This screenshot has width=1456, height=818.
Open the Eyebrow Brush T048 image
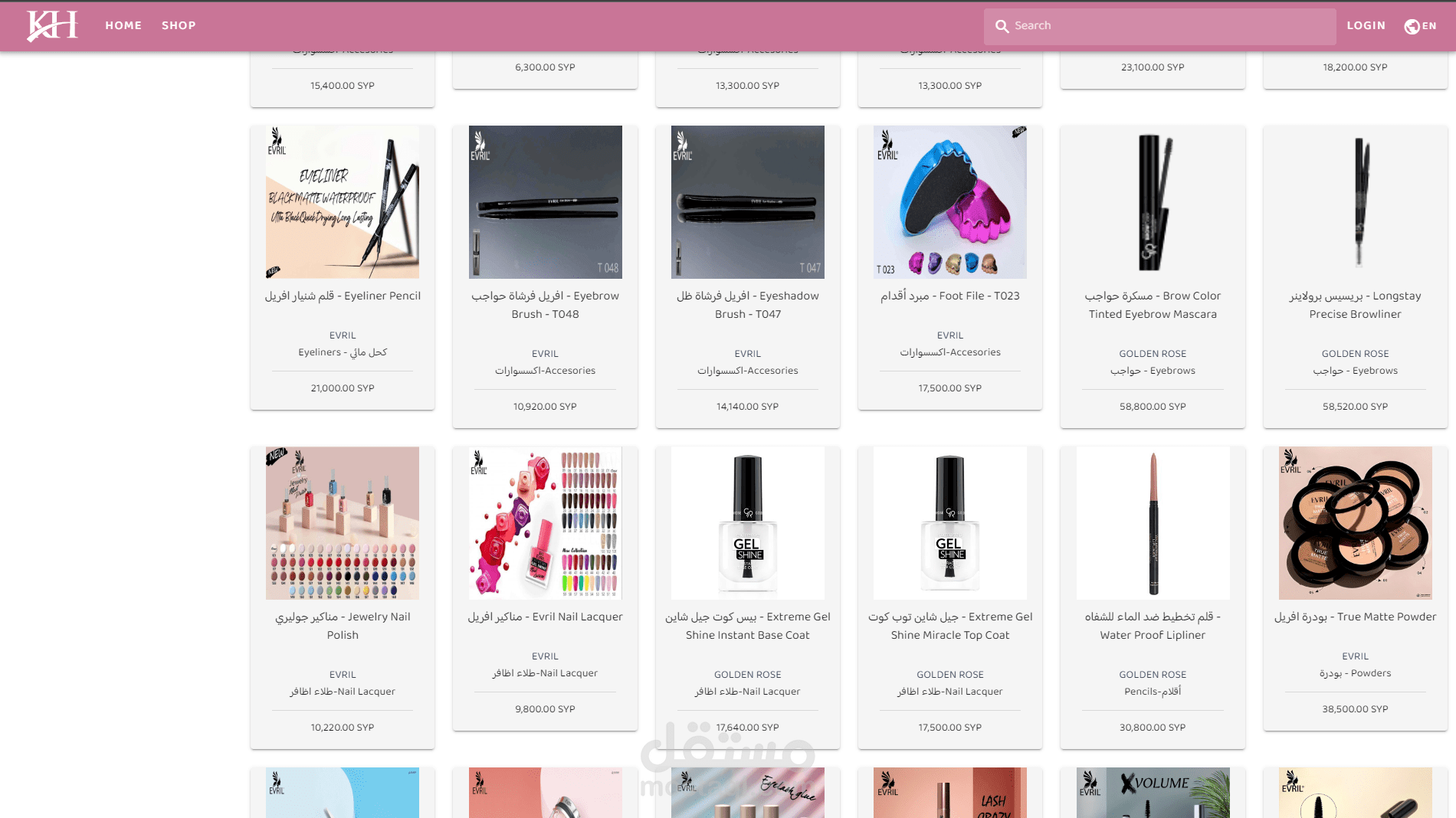pyautogui.click(x=545, y=202)
